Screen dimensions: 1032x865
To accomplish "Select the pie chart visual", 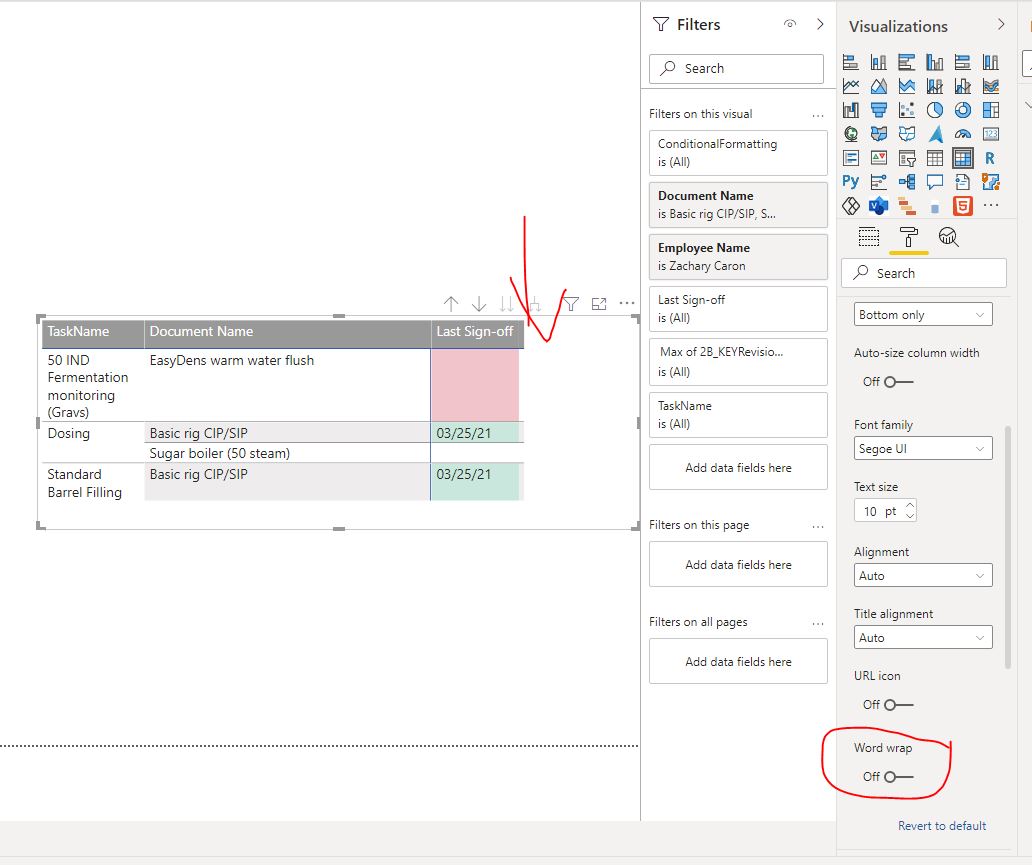I will 935,110.
